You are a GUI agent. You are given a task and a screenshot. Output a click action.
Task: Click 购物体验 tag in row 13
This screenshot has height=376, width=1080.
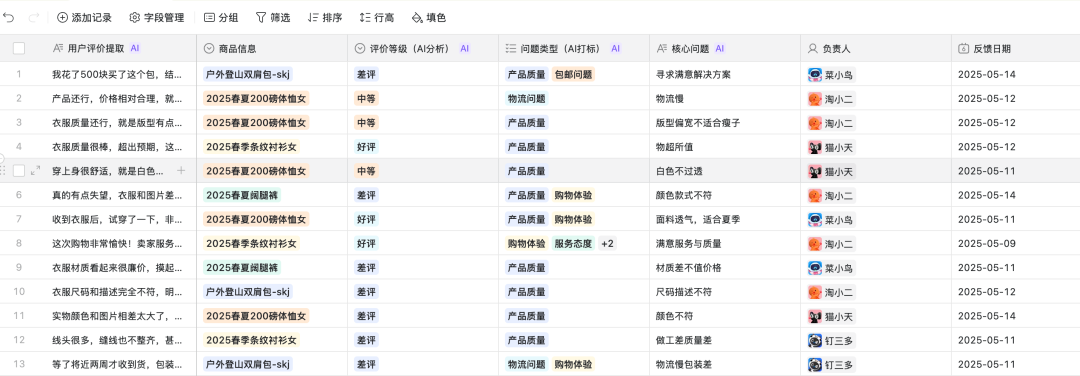[x=574, y=364]
